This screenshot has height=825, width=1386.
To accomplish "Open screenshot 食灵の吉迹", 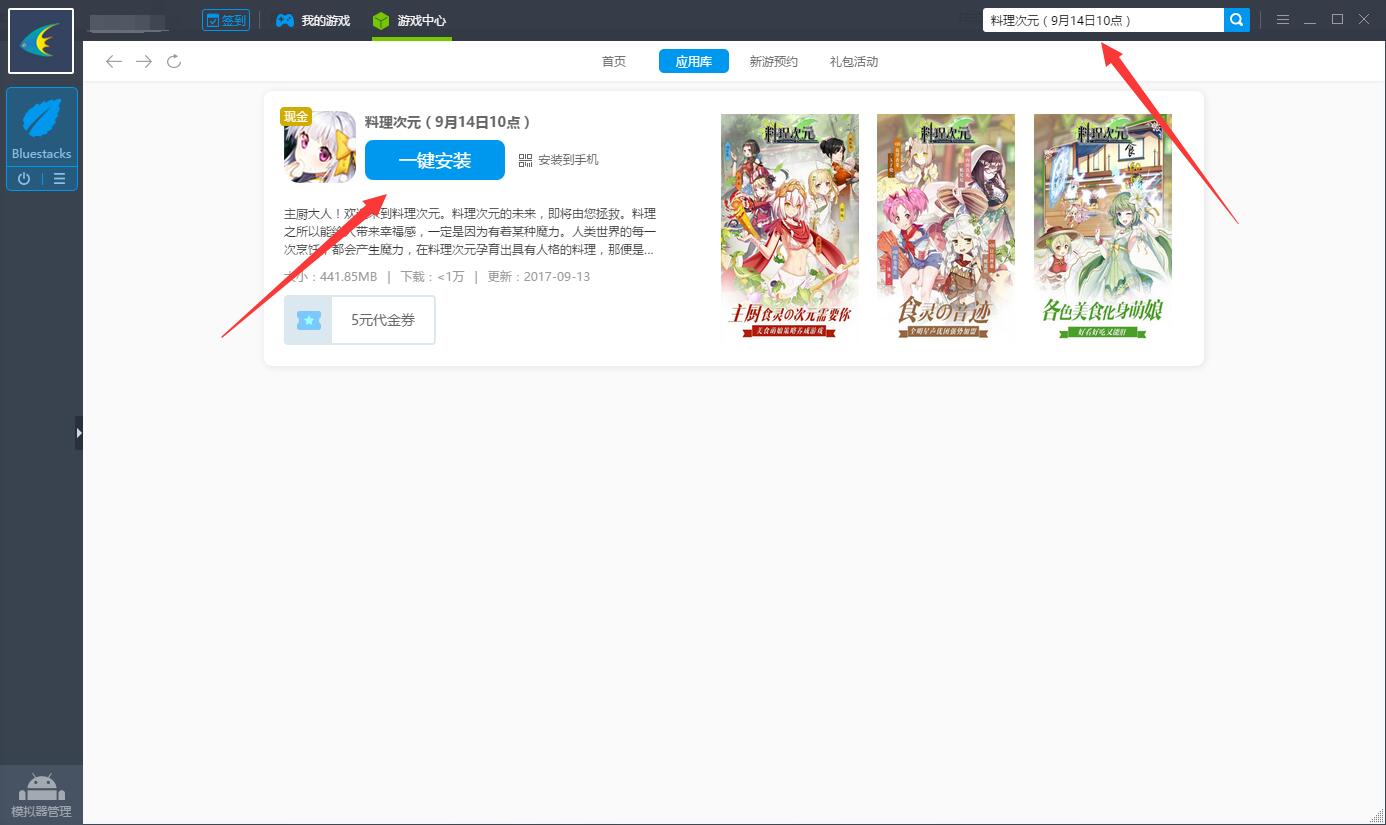I will (x=946, y=228).
